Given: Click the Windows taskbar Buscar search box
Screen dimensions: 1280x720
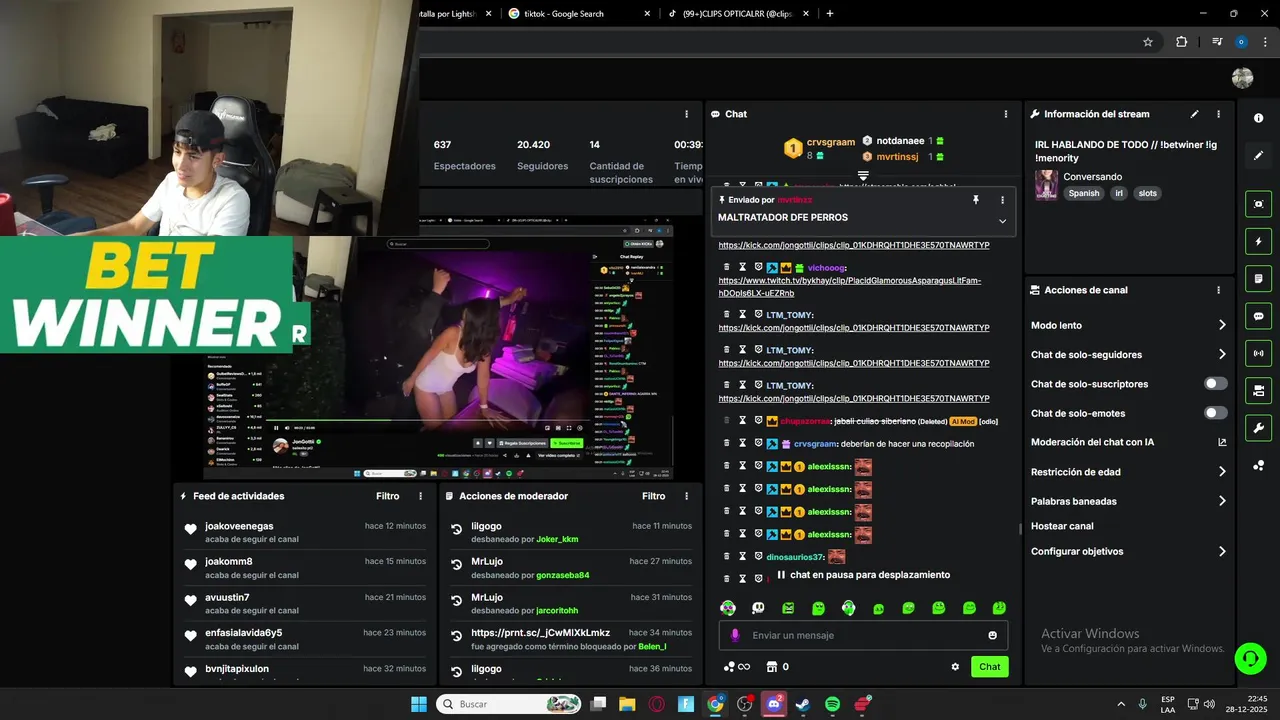Looking at the screenshot, I should pos(510,704).
